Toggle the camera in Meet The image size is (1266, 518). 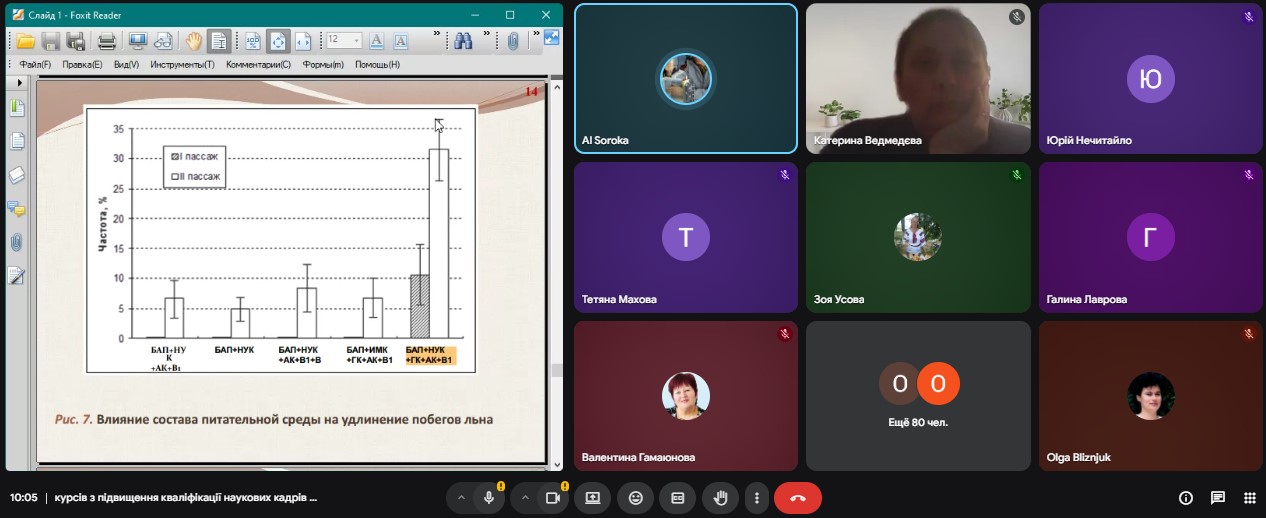click(552, 497)
